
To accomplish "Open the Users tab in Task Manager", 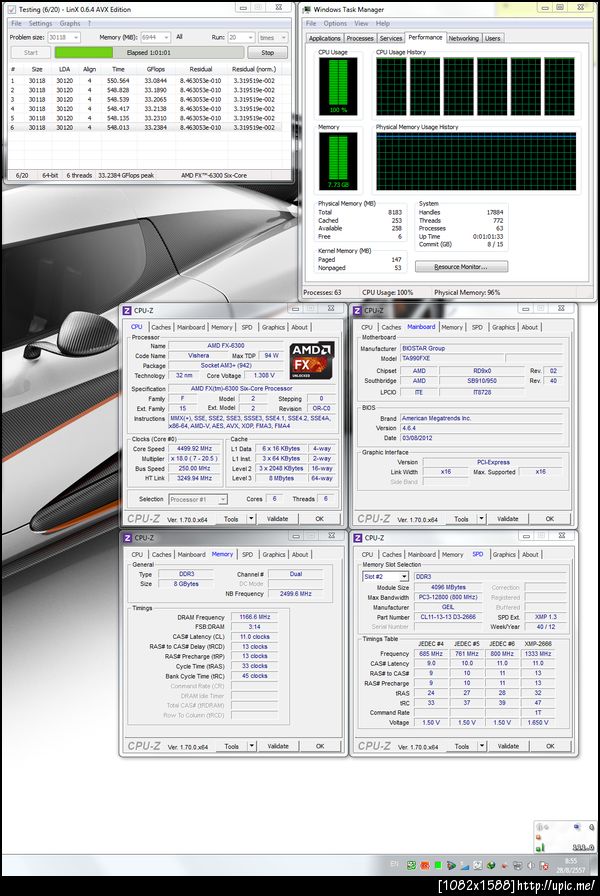I will tap(493, 38).
